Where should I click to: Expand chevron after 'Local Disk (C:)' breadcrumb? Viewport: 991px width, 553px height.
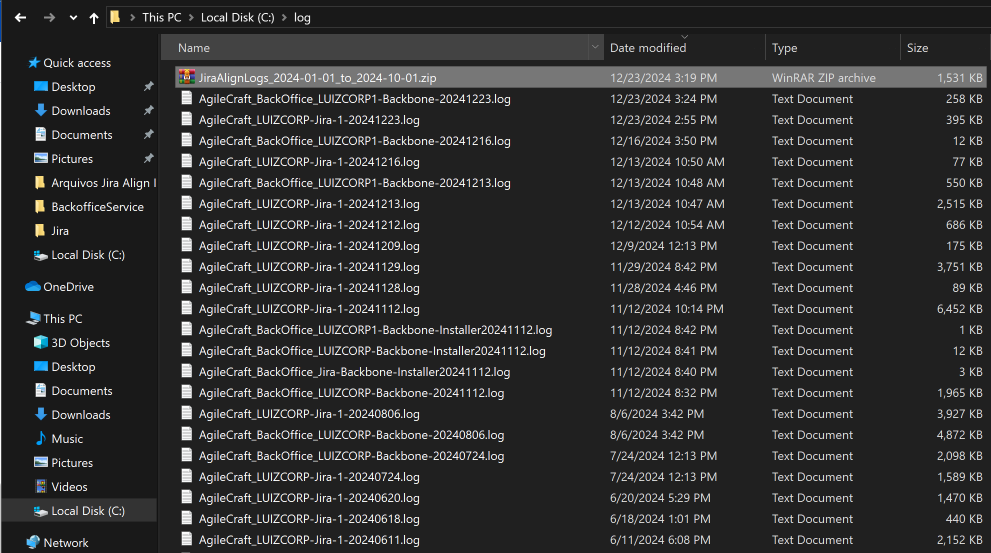coord(284,18)
